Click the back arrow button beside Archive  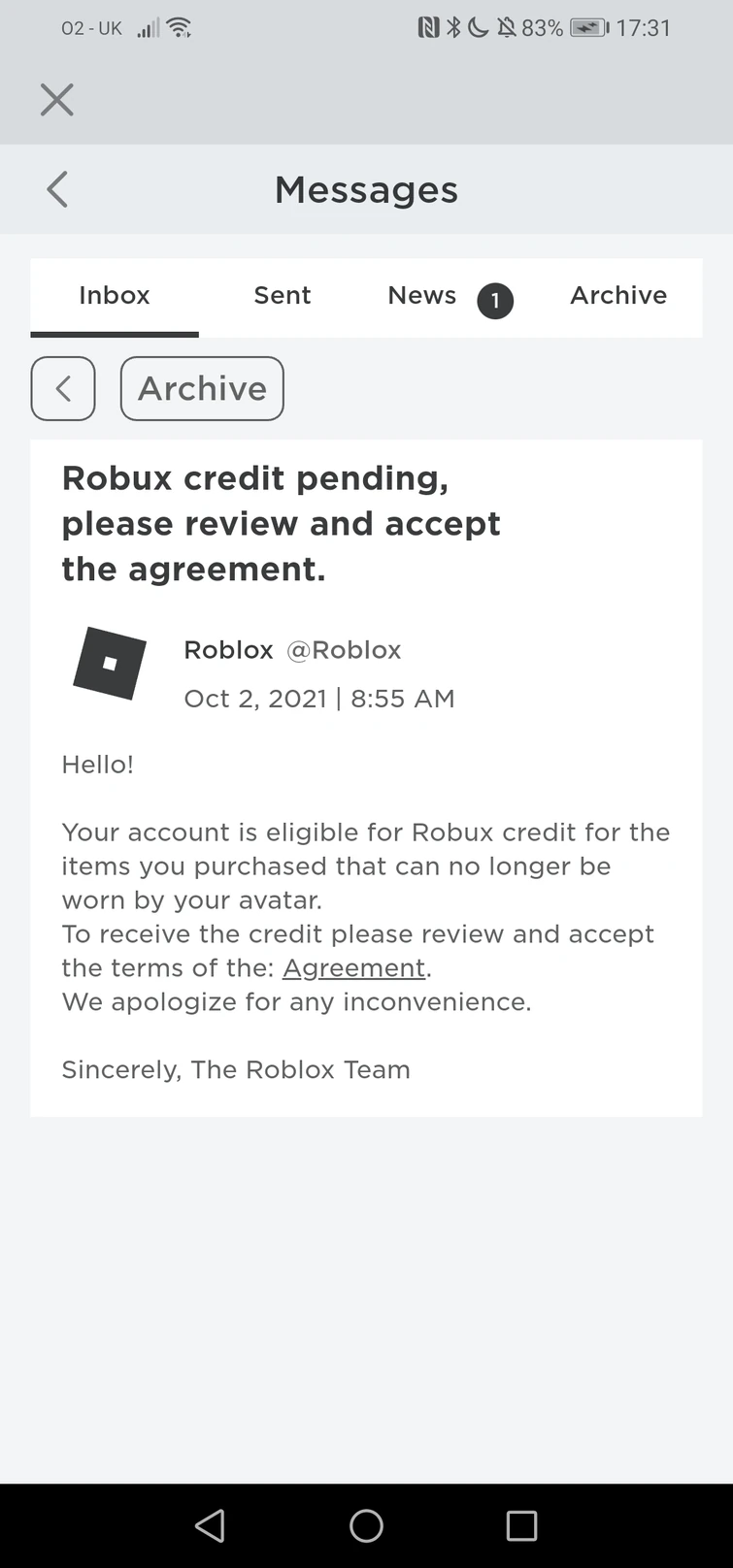click(x=63, y=388)
